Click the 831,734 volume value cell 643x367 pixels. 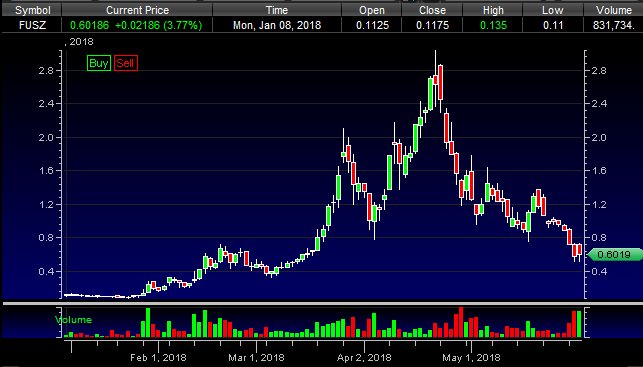(613, 25)
